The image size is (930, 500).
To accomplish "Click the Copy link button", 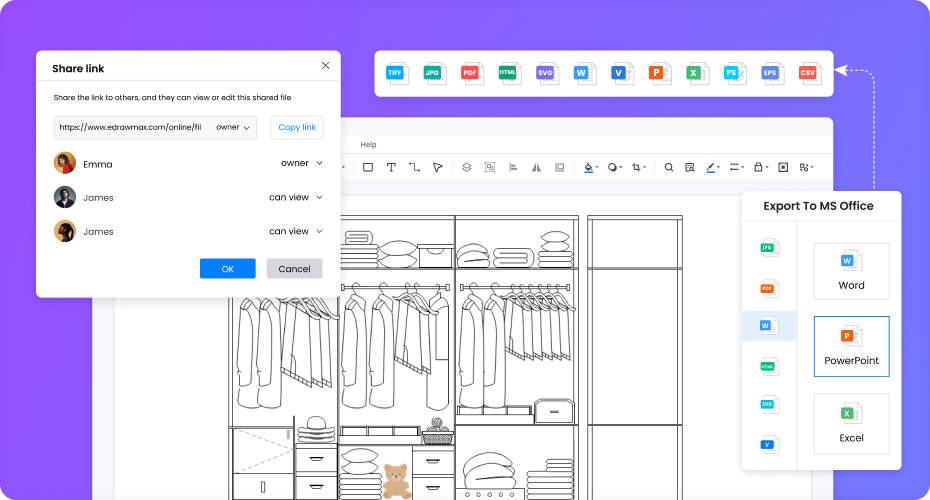I will pos(296,127).
